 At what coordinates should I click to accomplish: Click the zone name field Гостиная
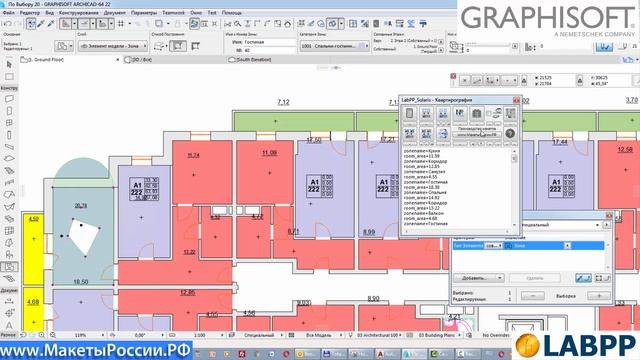coord(269,42)
